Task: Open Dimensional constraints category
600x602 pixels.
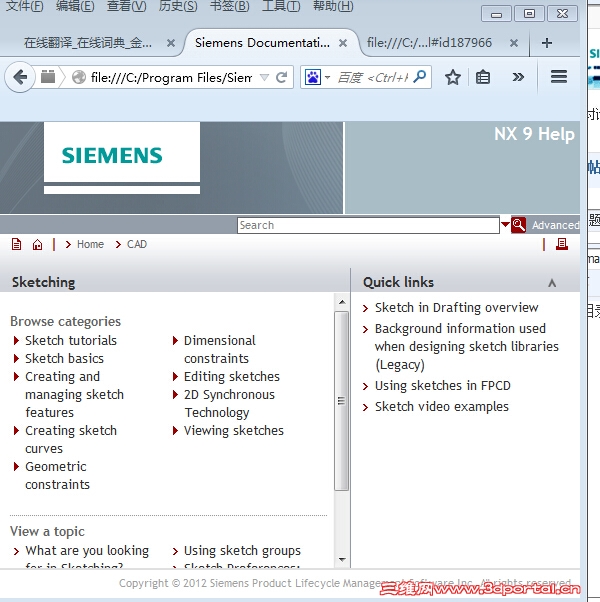Action: pyautogui.click(x=220, y=349)
